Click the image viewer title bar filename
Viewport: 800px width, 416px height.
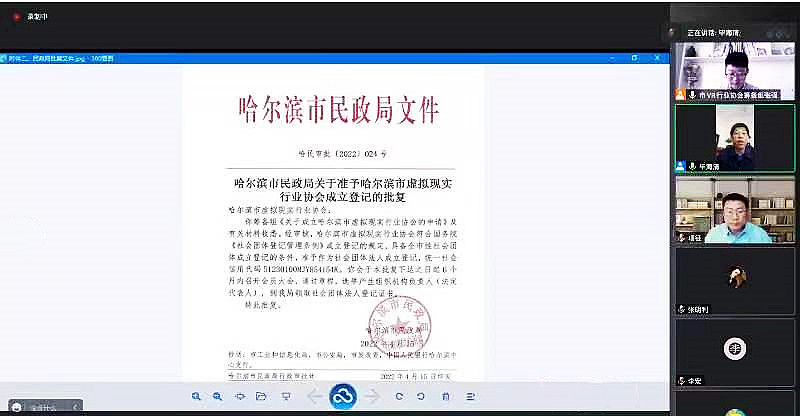58,58
